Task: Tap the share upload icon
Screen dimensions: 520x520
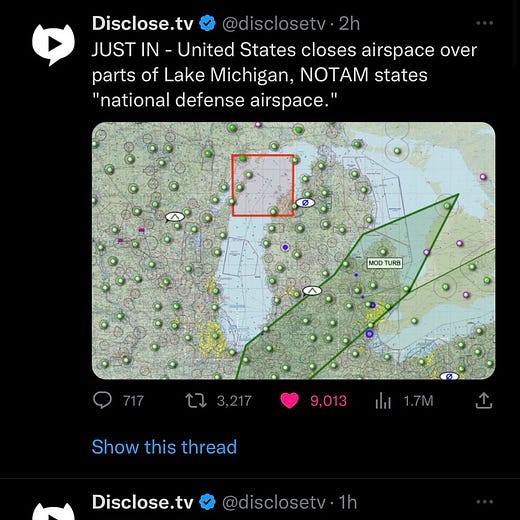Action: point(484,400)
